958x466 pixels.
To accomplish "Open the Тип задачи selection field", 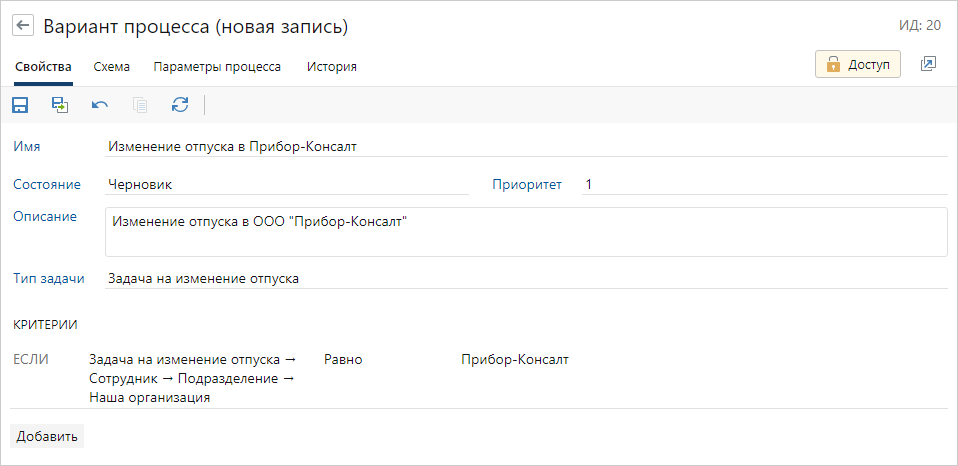I will 525,278.
